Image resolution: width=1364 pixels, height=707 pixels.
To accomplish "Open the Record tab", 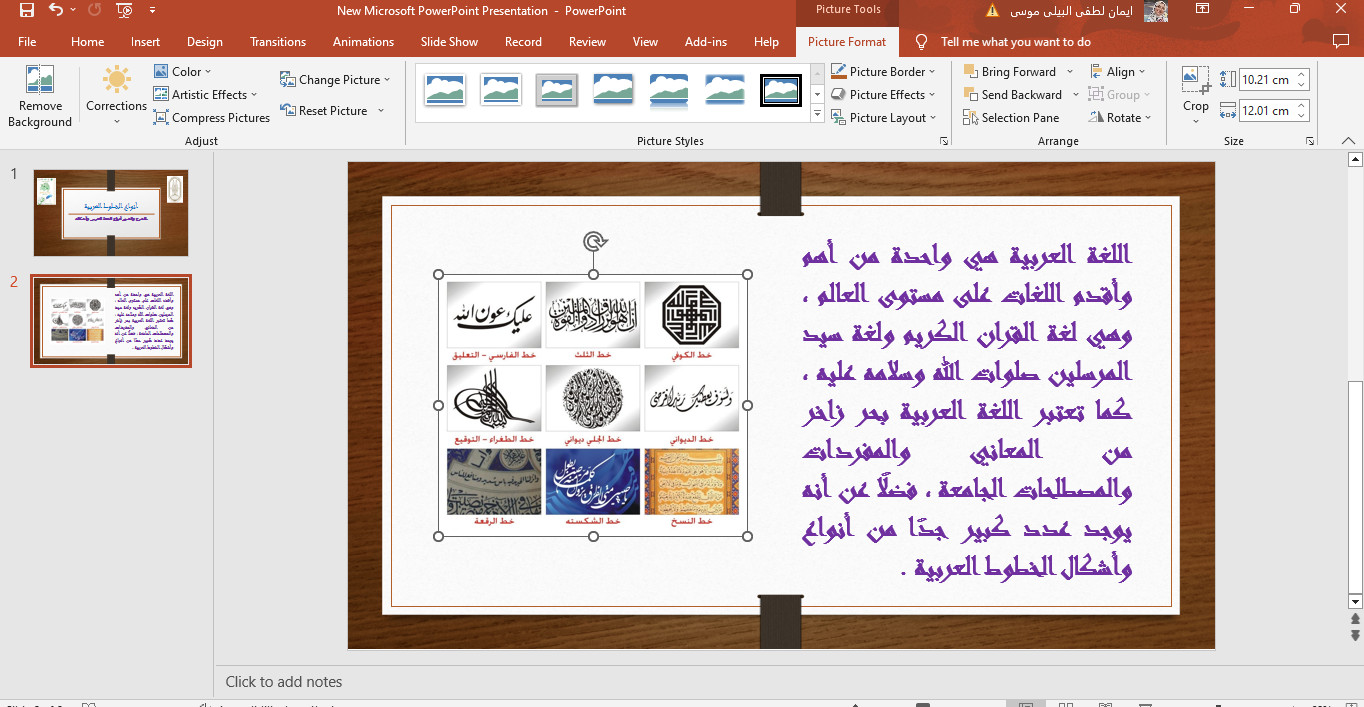I will click(523, 42).
